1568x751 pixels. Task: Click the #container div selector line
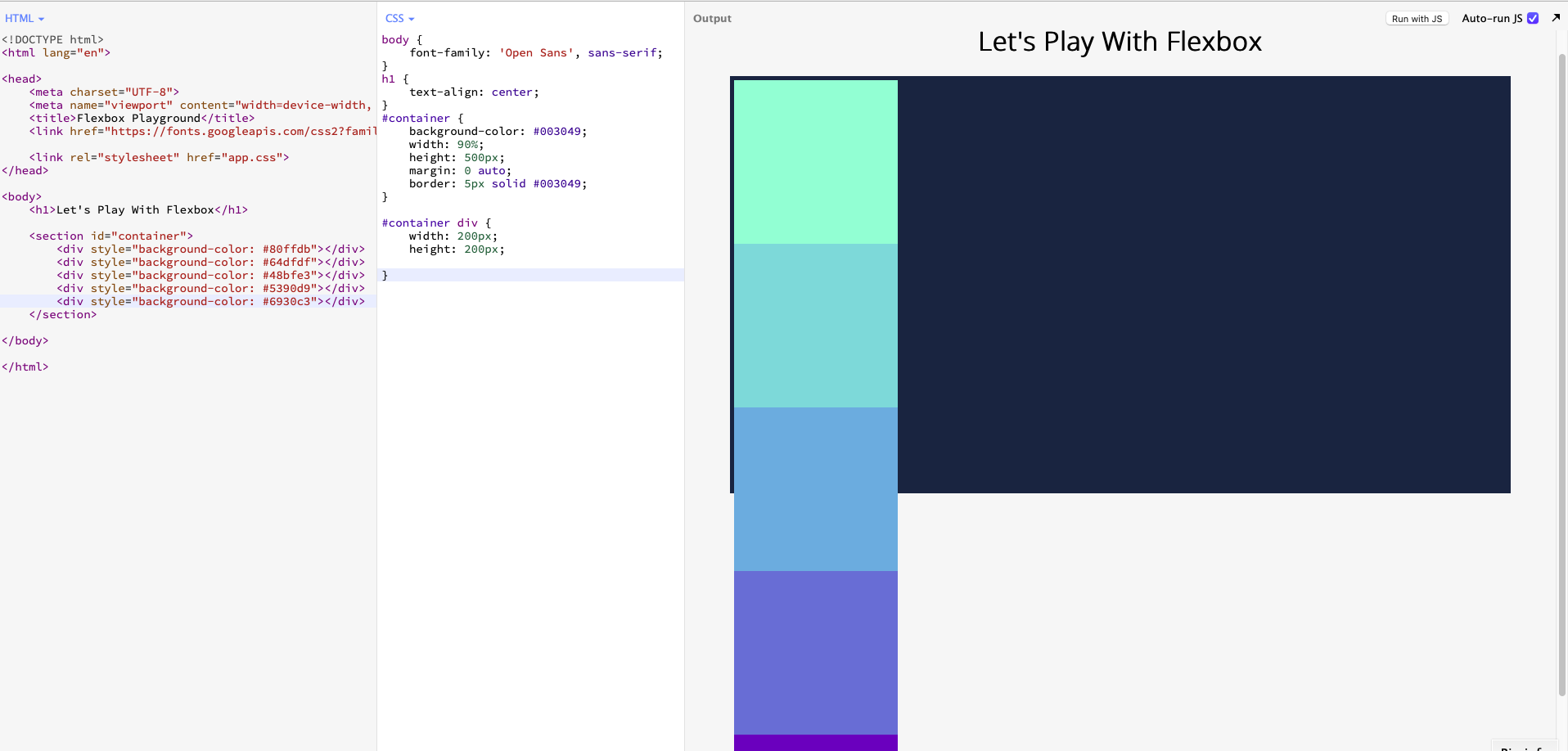(436, 223)
